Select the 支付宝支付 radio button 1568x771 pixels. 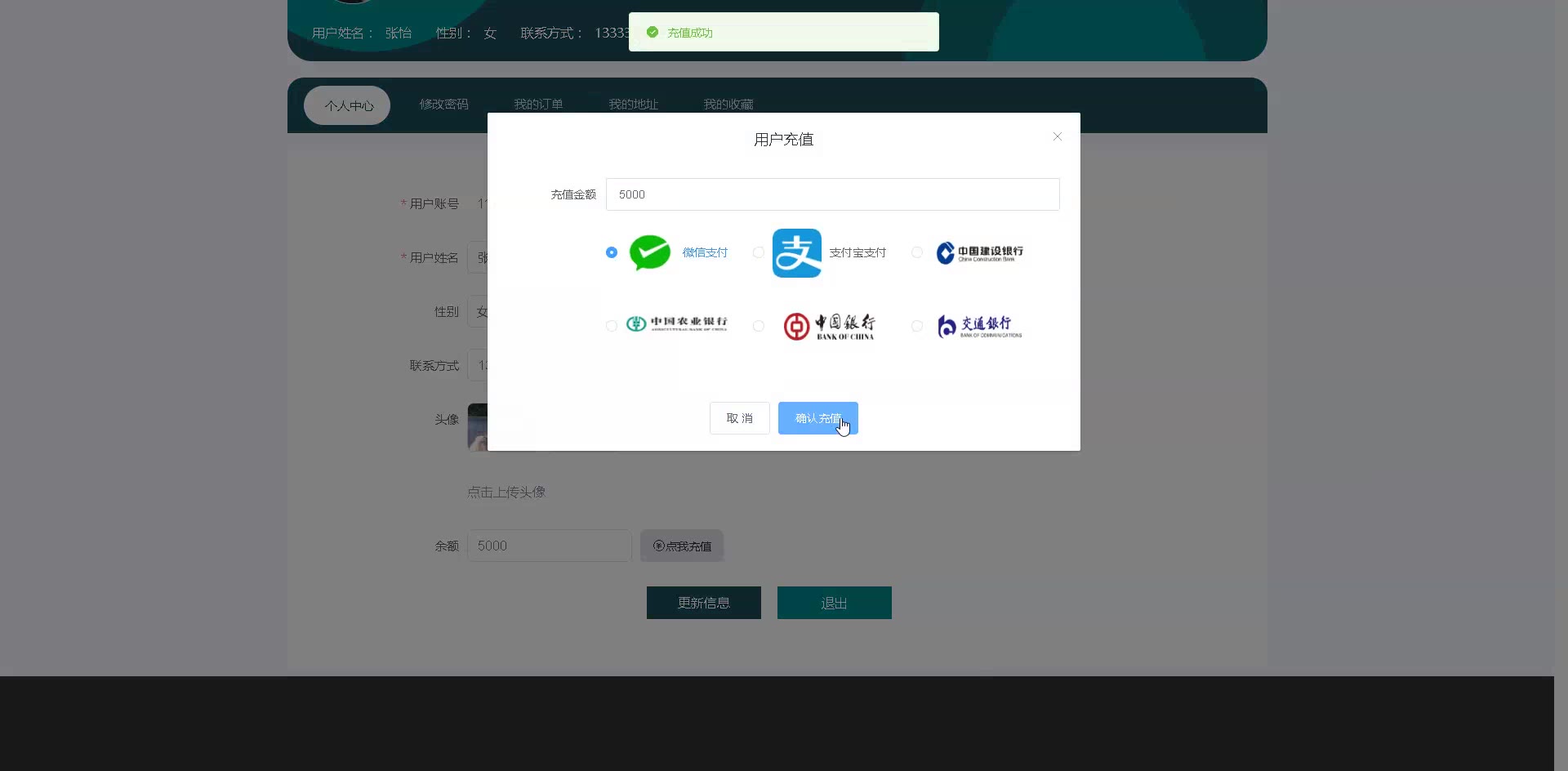coord(759,252)
